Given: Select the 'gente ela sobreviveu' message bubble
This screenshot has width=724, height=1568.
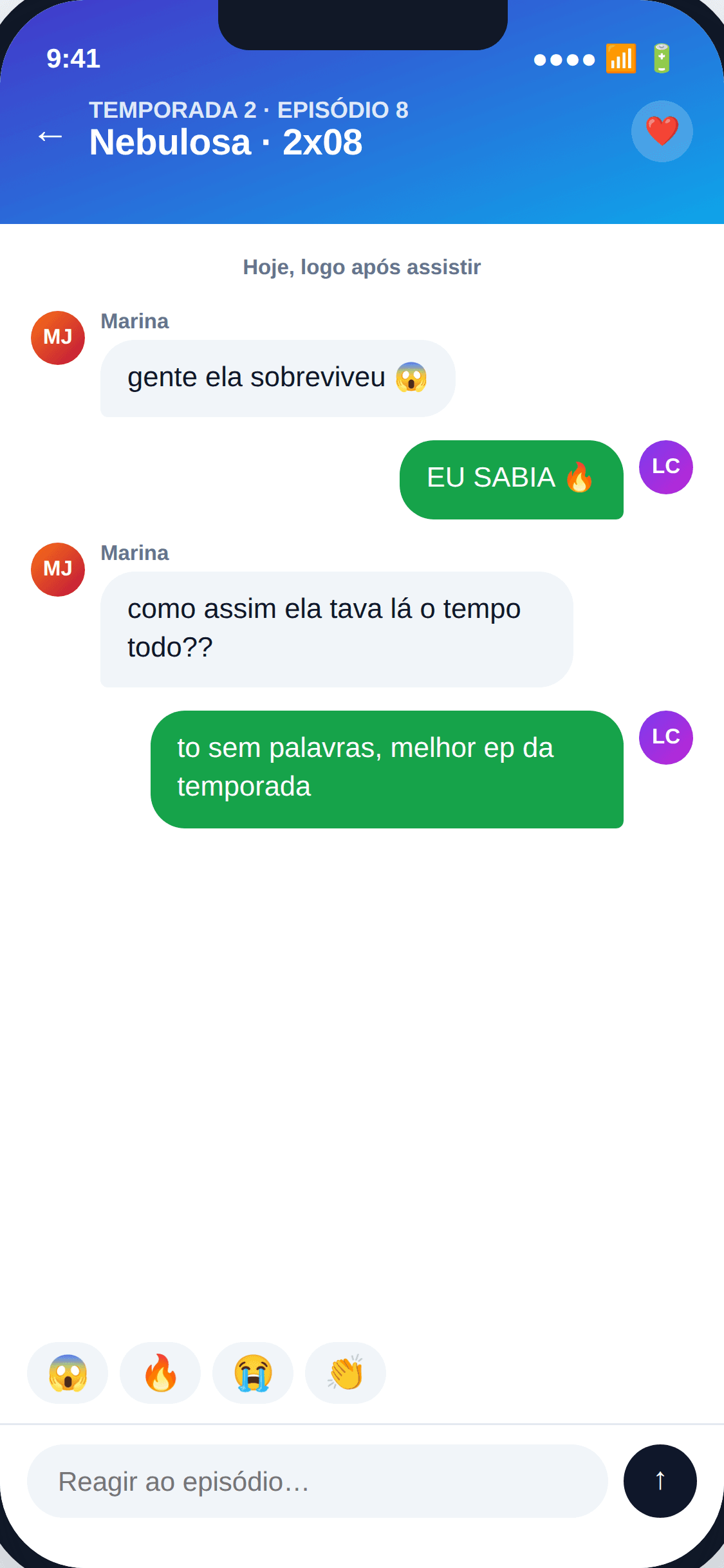Looking at the screenshot, I should (x=278, y=378).
